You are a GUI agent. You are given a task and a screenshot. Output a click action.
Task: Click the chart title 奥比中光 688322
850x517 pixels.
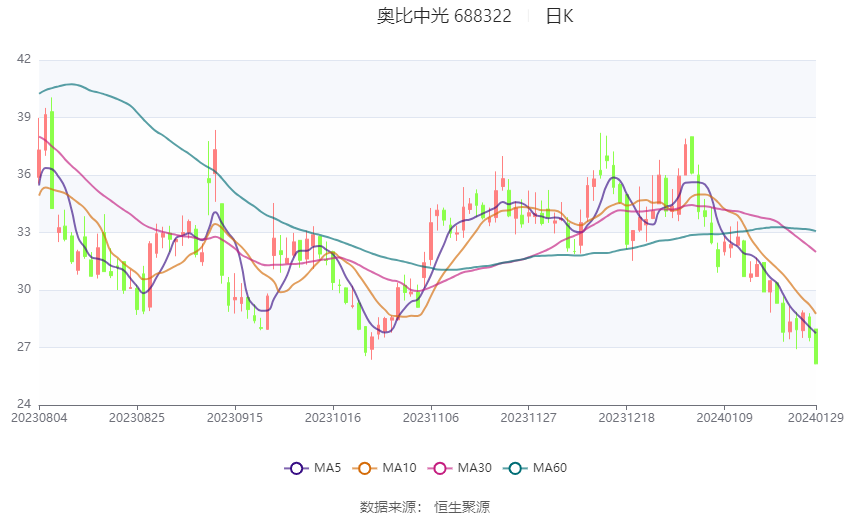tap(444, 16)
